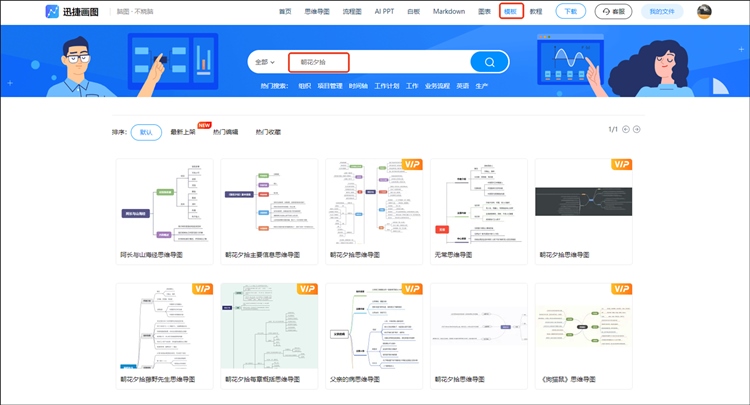
Task: Open 首页 in the top navigation
Action: pyautogui.click(x=285, y=11)
